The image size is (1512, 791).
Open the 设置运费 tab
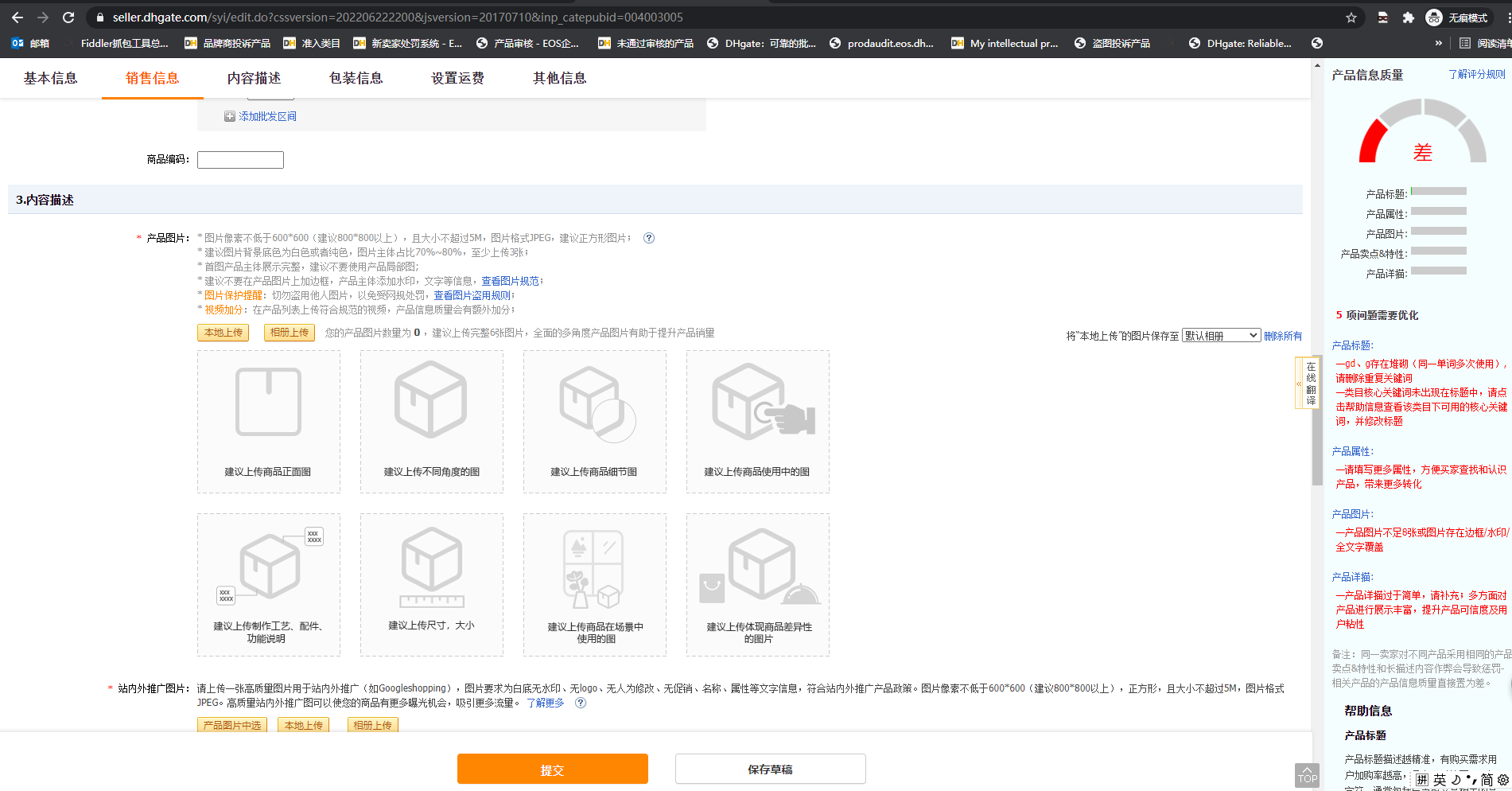point(457,78)
